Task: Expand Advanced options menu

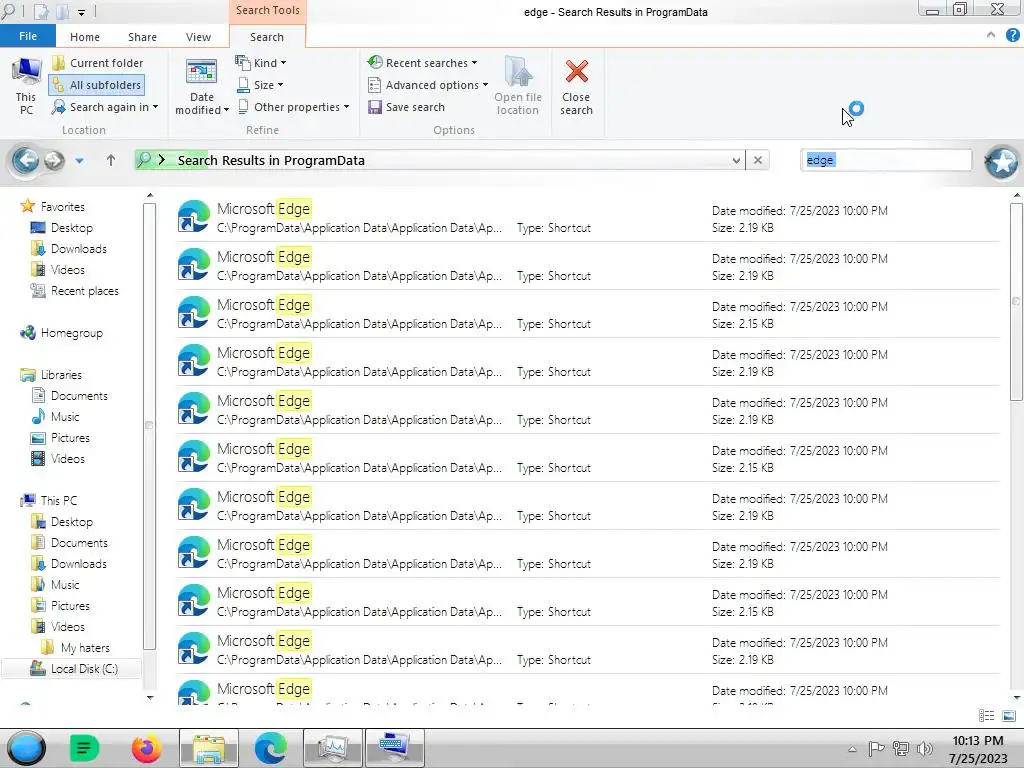Action: (x=428, y=85)
